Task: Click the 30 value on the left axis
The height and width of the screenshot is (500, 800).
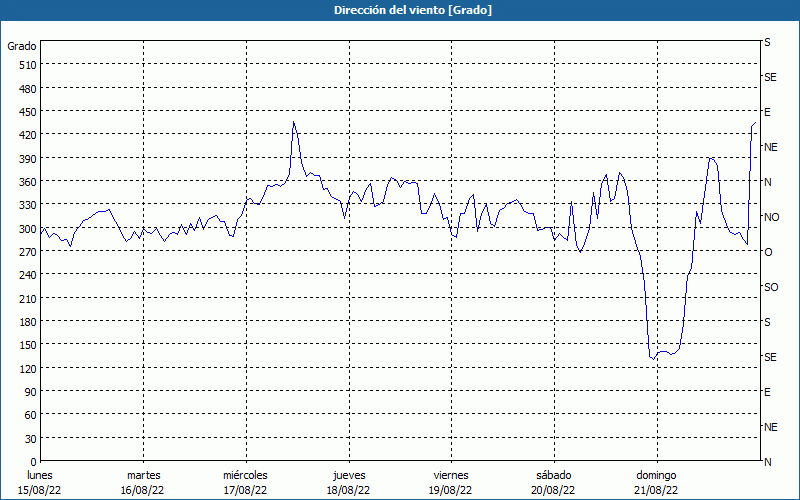Action: [31, 439]
